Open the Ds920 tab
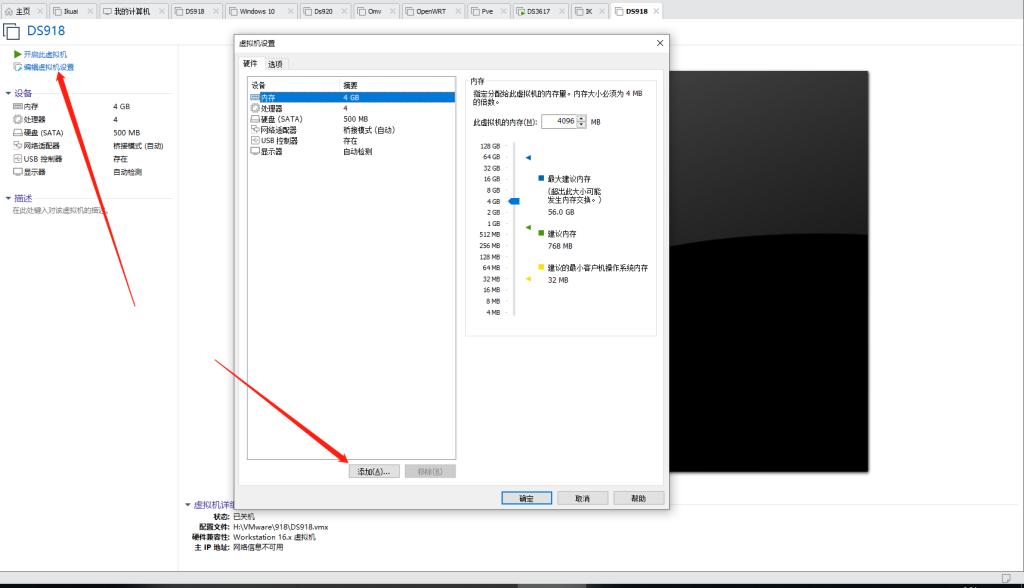Screen dimensions: 1024x588 323,11
